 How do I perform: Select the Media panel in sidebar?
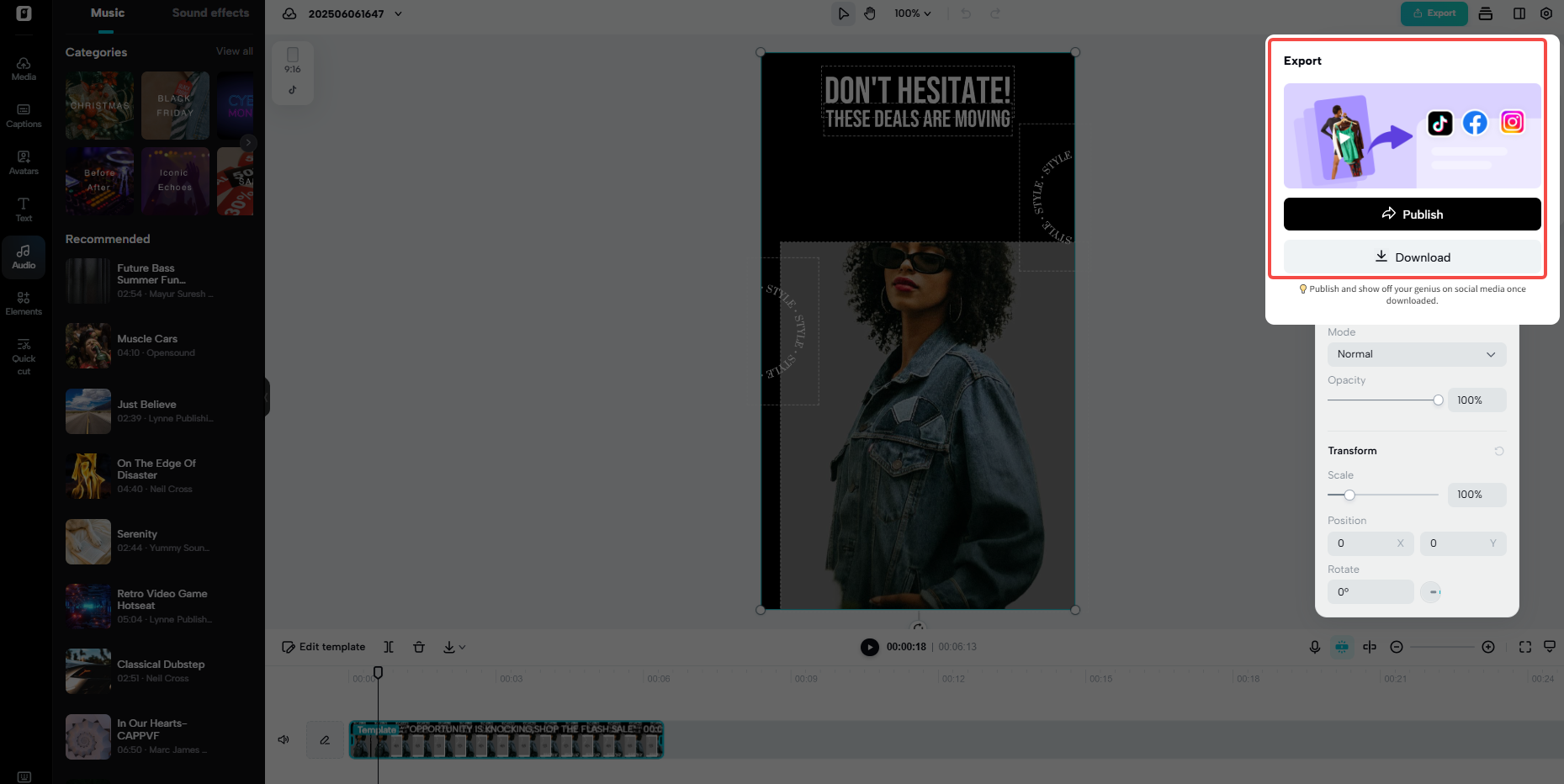[x=24, y=67]
